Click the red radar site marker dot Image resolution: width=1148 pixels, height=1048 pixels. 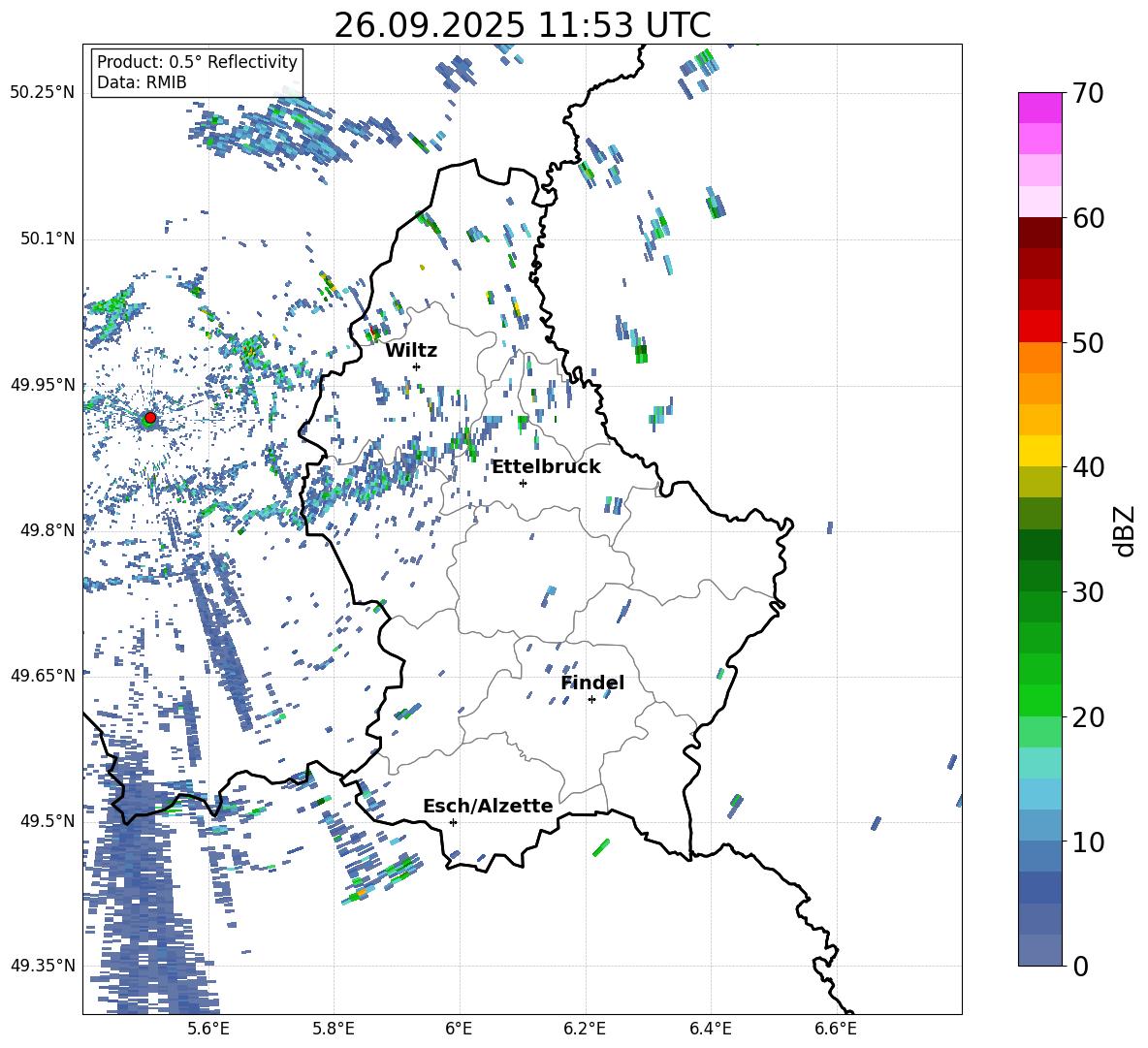(149, 418)
